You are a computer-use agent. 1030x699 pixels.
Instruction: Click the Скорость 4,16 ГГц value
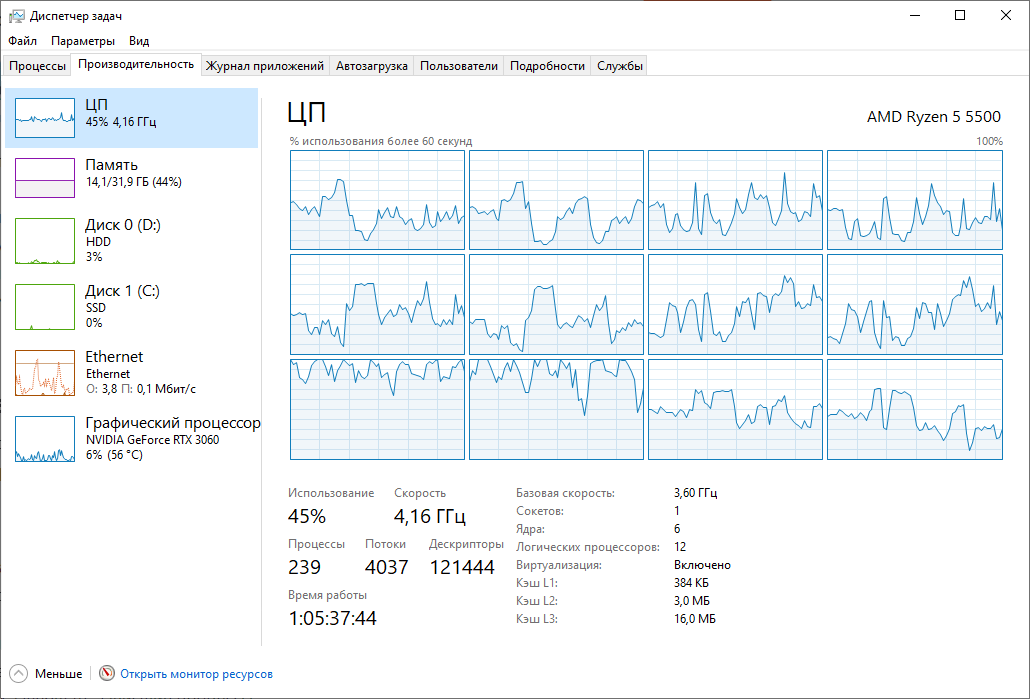tap(430, 516)
